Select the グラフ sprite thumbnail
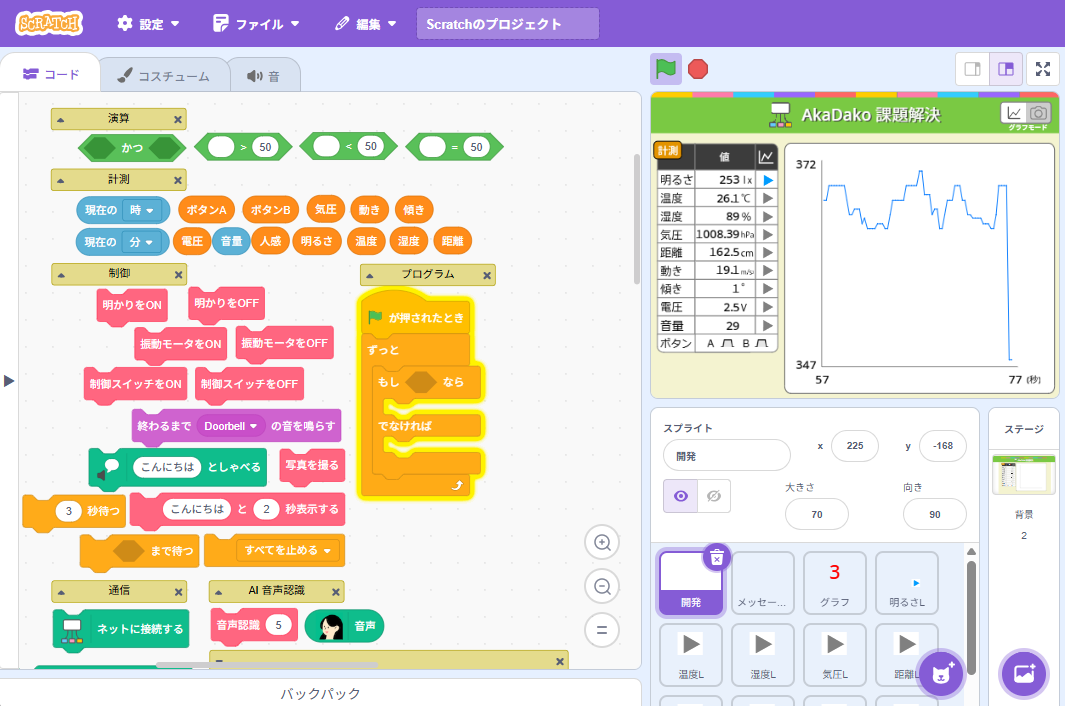The width and height of the screenshot is (1065, 706). (834, 582)
